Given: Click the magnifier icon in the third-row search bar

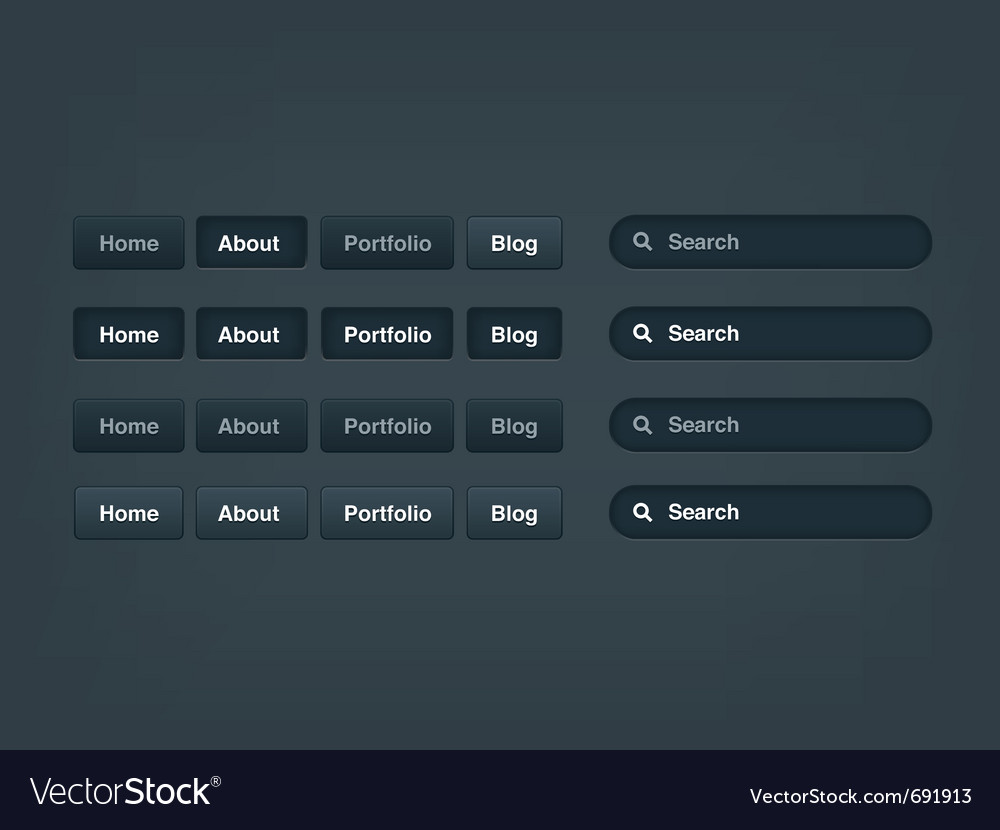Looking at the screenshot, I should [x=643, y=425].
